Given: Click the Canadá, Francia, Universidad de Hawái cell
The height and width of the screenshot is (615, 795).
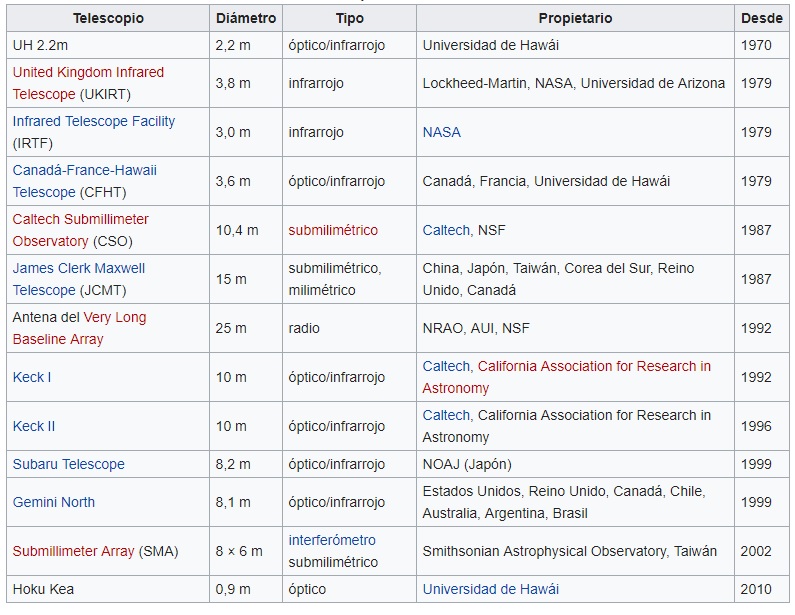Looking at the screenshot, I should (x=575, y=181).
